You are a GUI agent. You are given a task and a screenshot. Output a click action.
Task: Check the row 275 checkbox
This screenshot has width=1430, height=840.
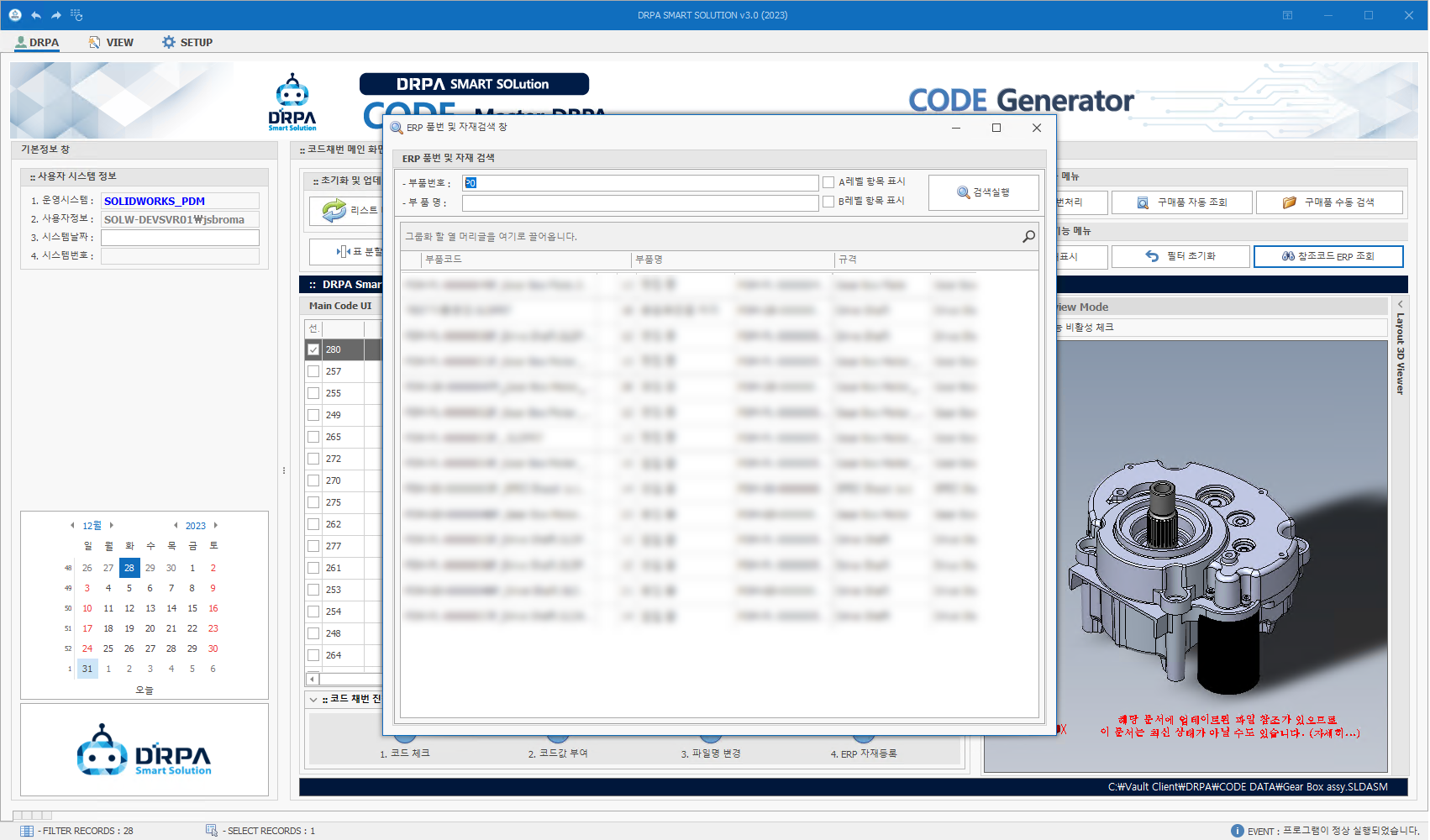point(313,502)
